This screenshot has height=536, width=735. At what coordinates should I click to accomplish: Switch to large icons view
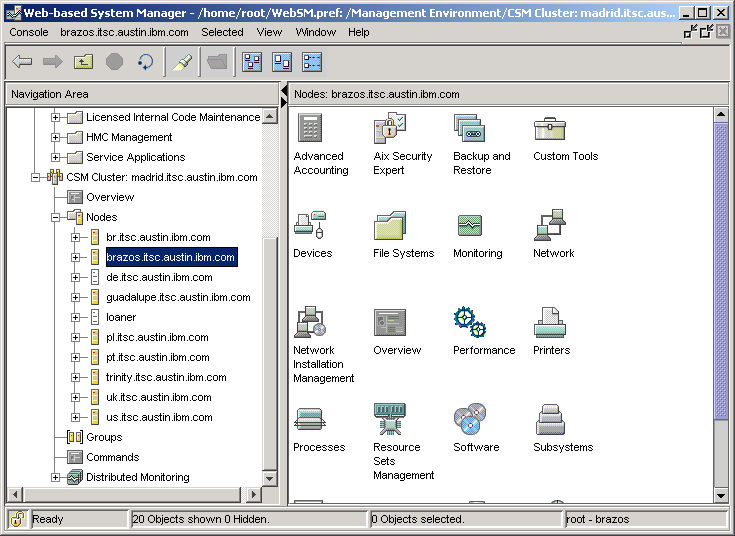[x=252, y=61]
